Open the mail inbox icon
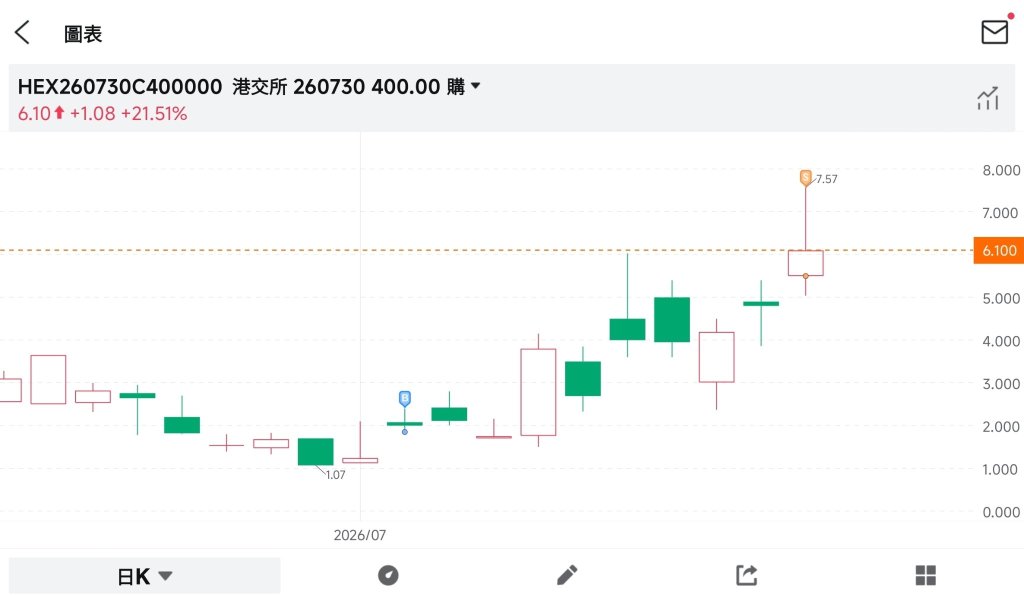The image size is (1024, 595). tap(995, 31)
